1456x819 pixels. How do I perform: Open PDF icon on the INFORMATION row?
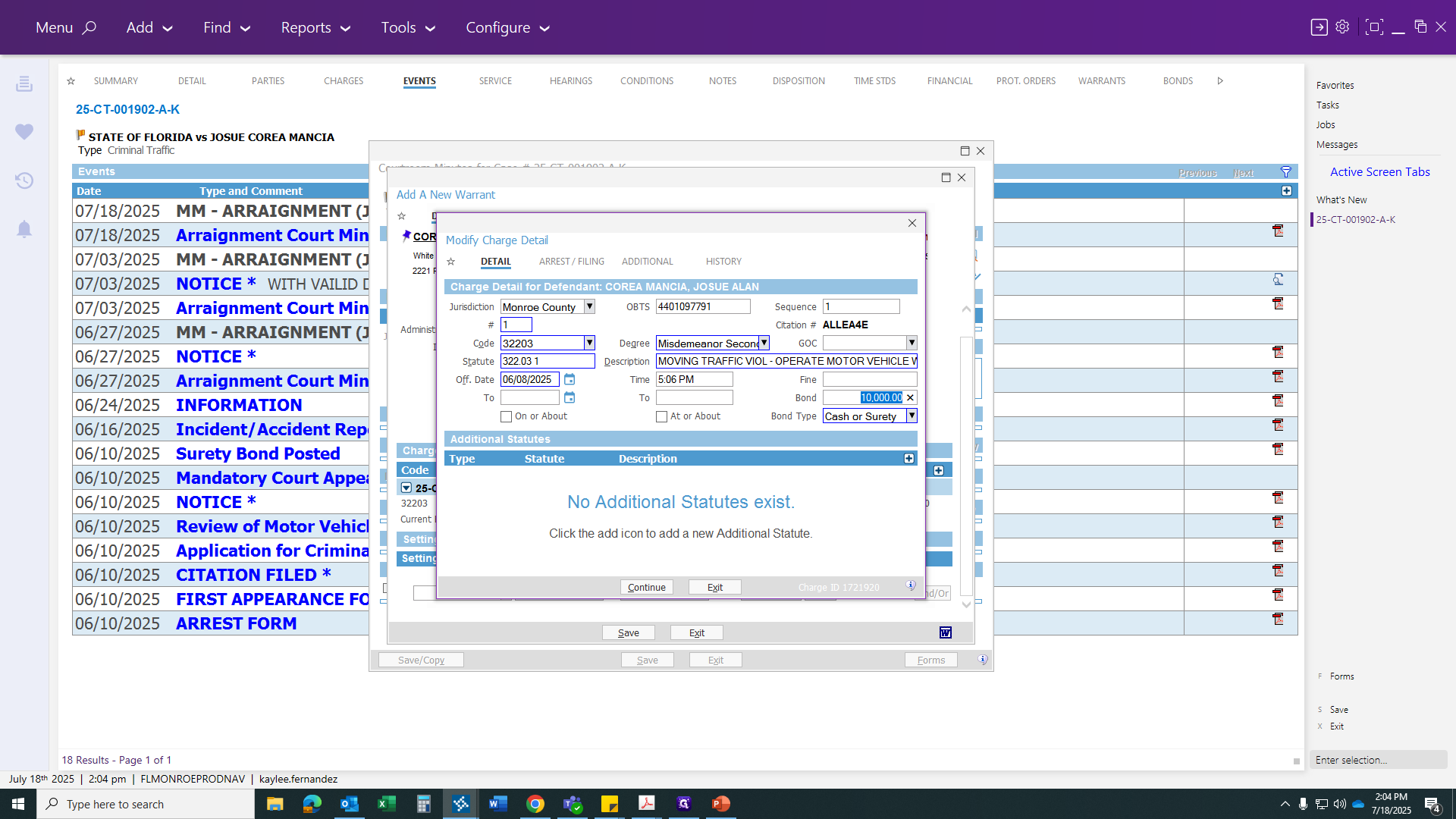[x=1278, y=400]
